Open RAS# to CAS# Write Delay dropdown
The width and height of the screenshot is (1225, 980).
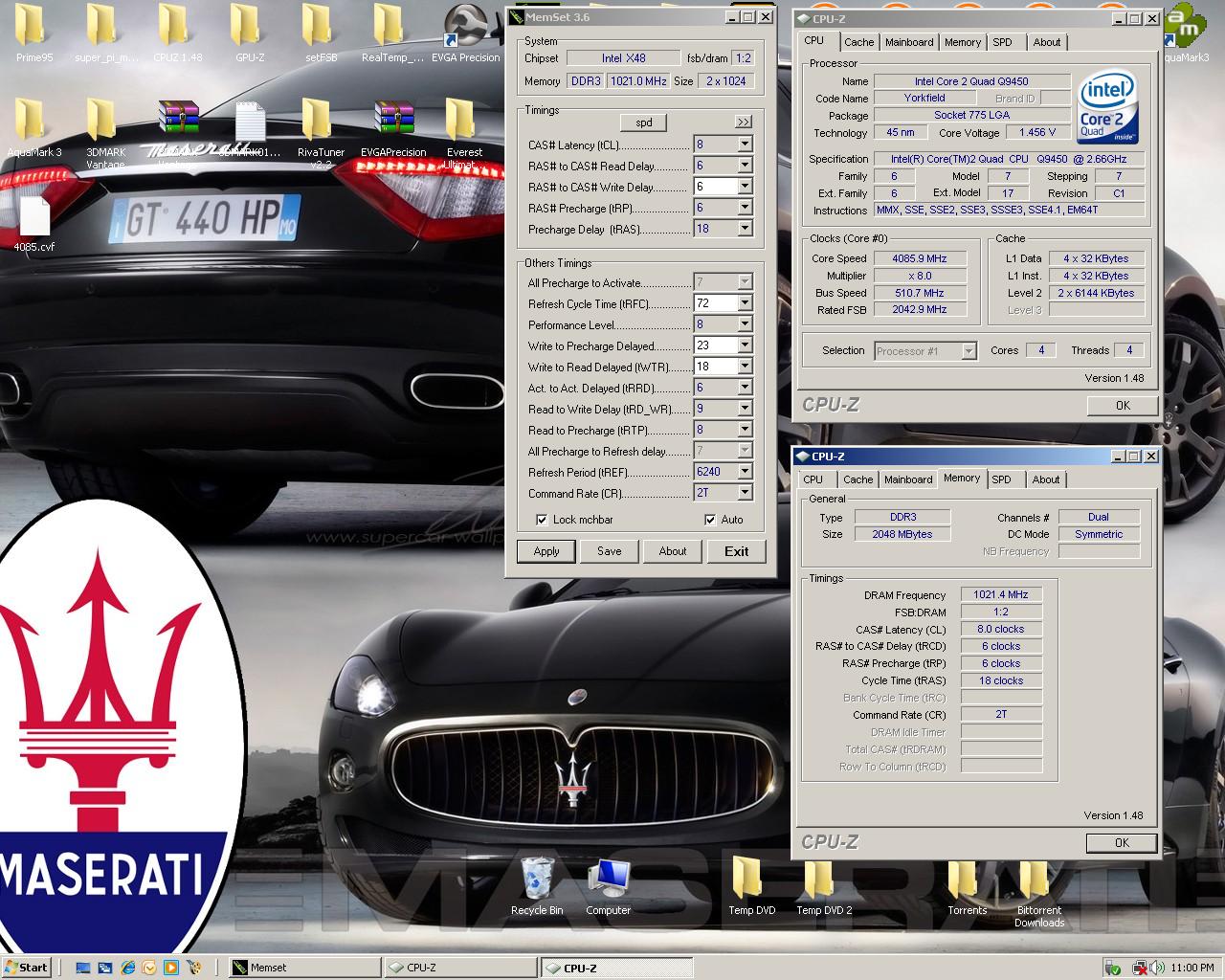point(745,187)
